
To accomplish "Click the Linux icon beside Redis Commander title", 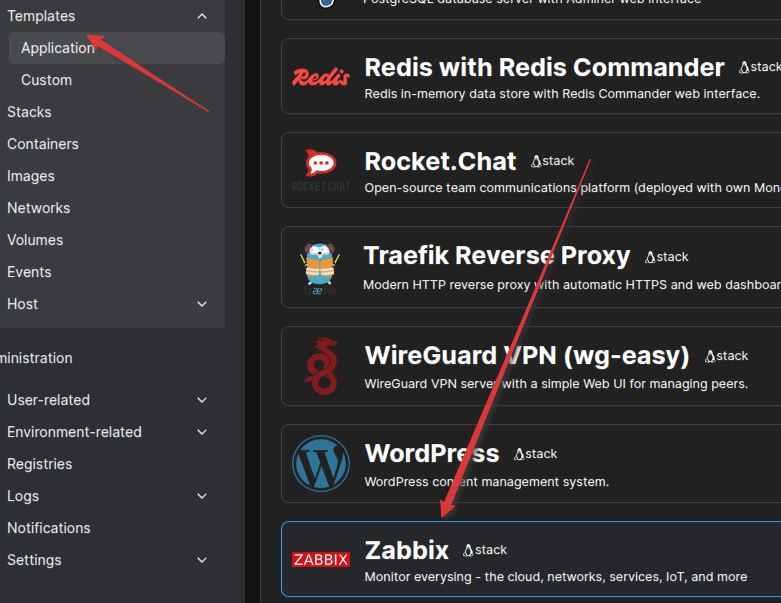I will pos(744,67).
